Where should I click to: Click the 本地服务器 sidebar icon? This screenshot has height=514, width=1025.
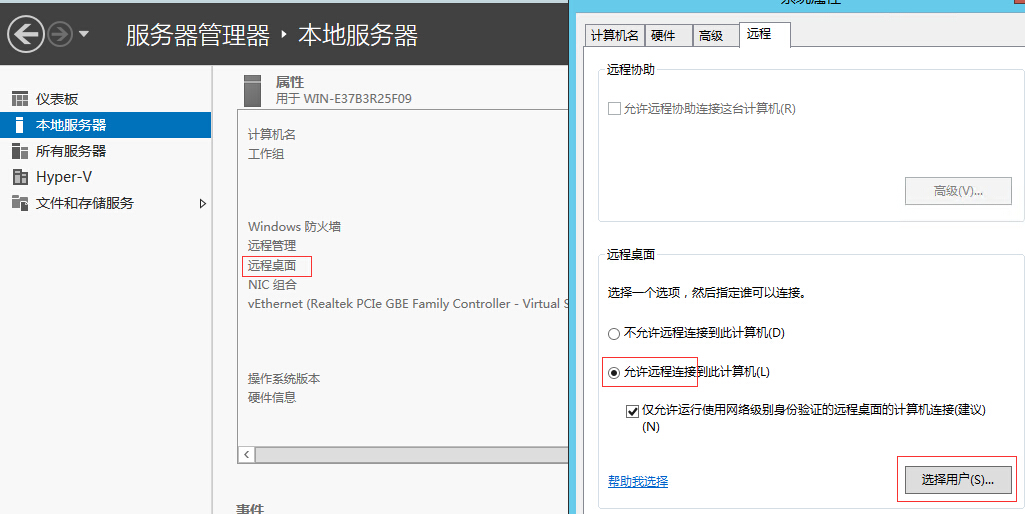coord(19,125)
